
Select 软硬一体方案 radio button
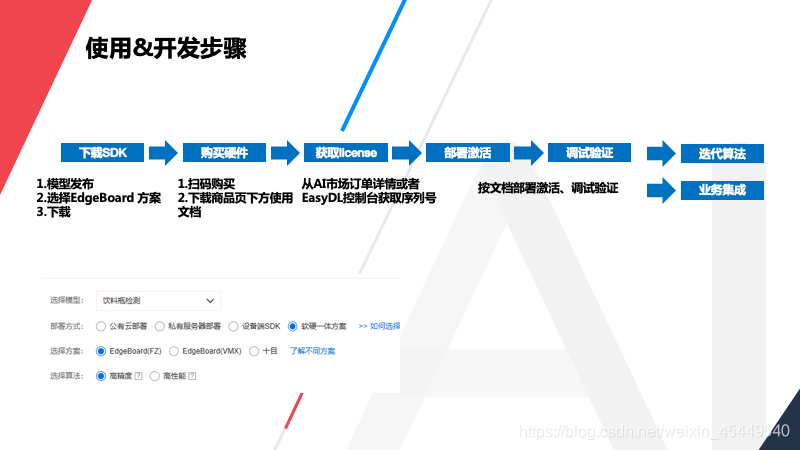(292, 327)
